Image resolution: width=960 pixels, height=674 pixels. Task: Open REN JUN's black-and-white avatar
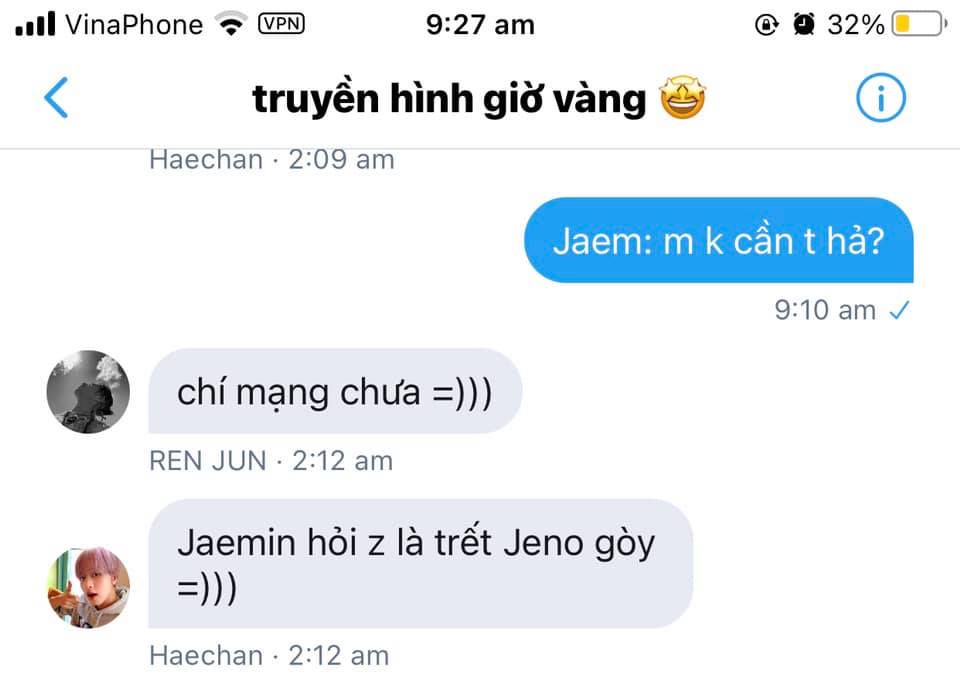coord(88,392)
